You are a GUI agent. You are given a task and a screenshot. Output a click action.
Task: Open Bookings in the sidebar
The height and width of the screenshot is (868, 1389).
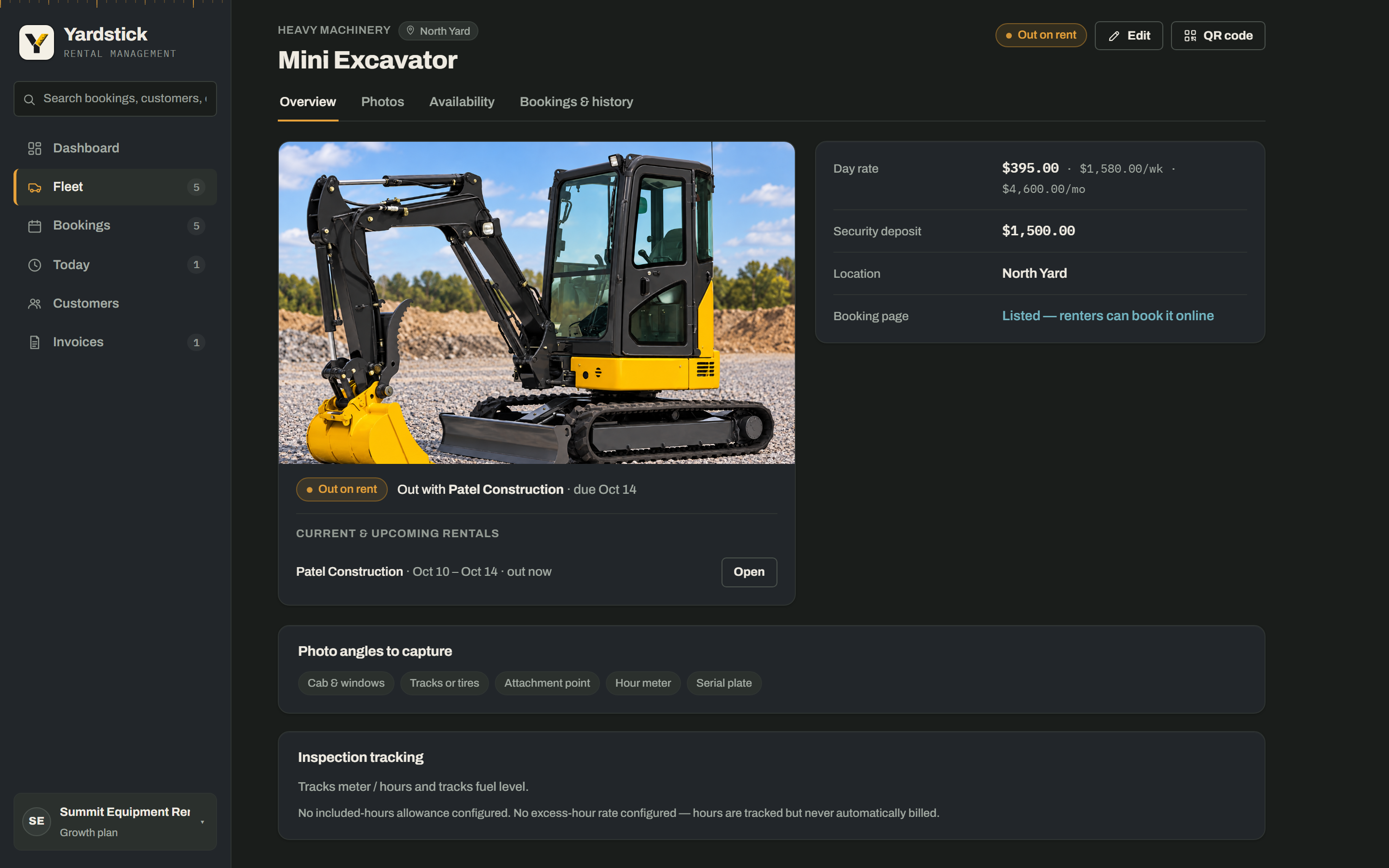(x=115, y=226)
